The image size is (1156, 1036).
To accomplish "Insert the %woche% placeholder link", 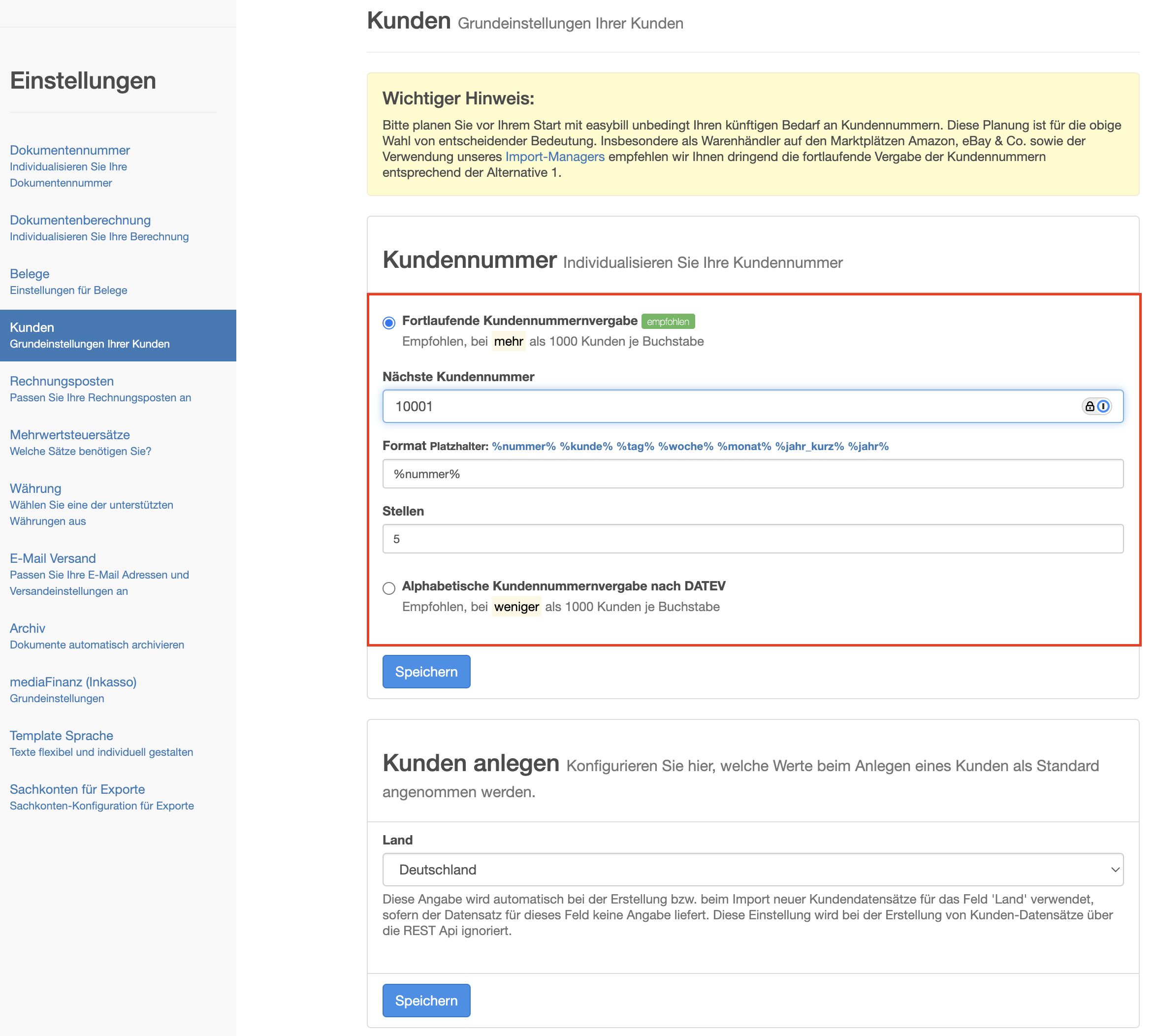I will pyautogui.click(x=686, y=446).
